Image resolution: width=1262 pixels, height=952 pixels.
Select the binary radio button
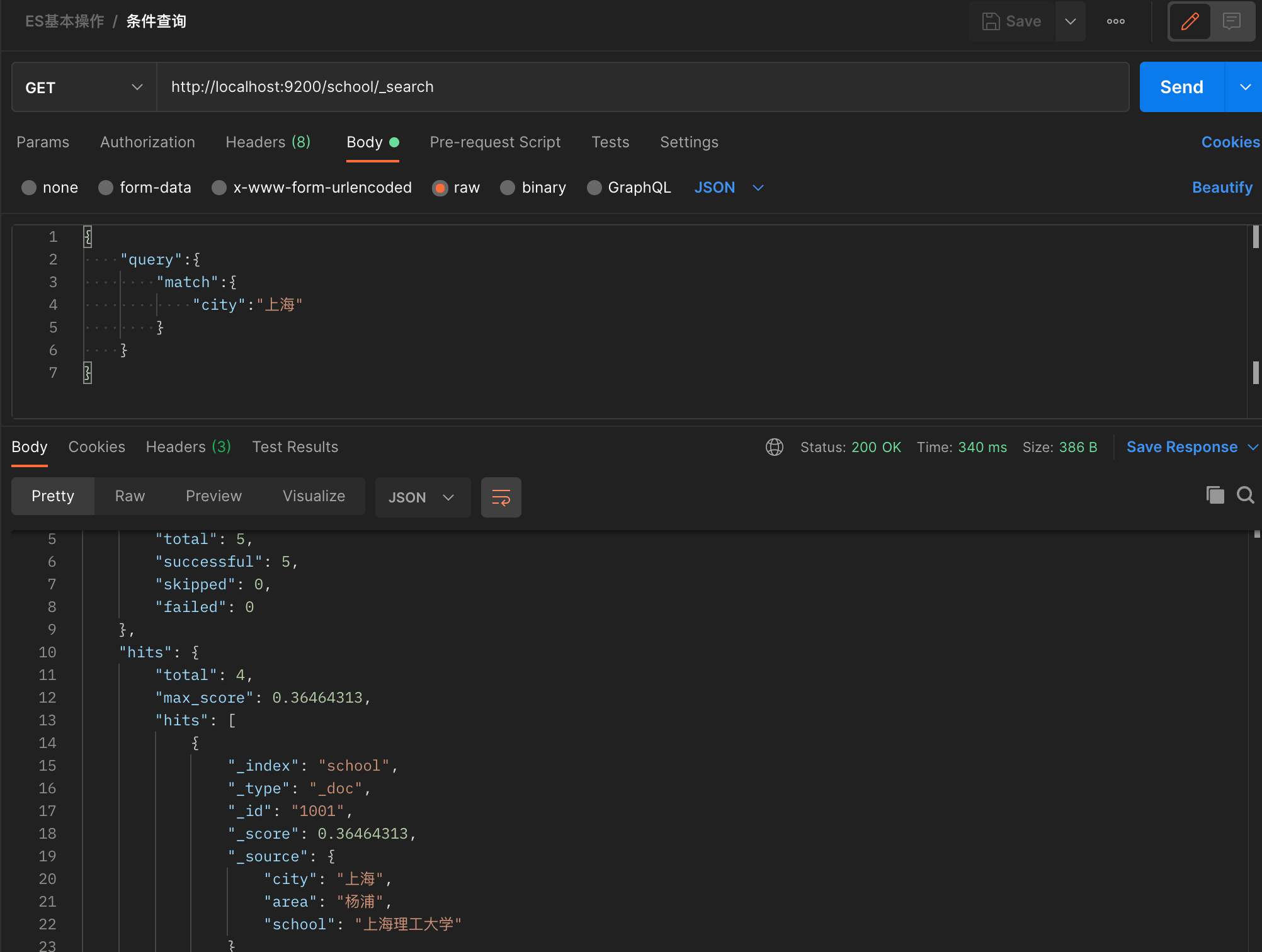pyautogui.click(x=508, y=188)
